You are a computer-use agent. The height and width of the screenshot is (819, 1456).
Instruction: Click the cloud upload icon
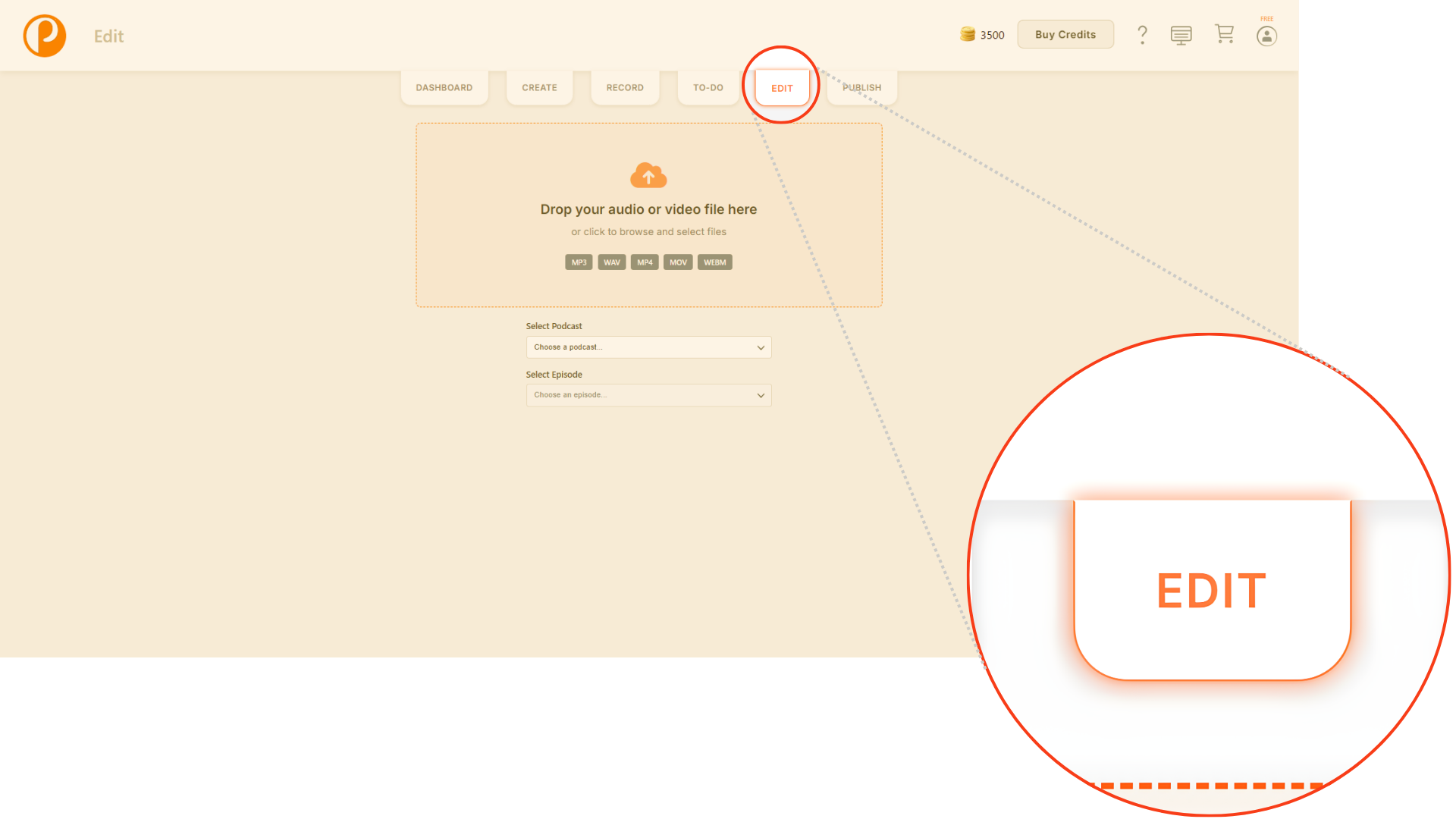pyautogui.click(x=648, y=175)
